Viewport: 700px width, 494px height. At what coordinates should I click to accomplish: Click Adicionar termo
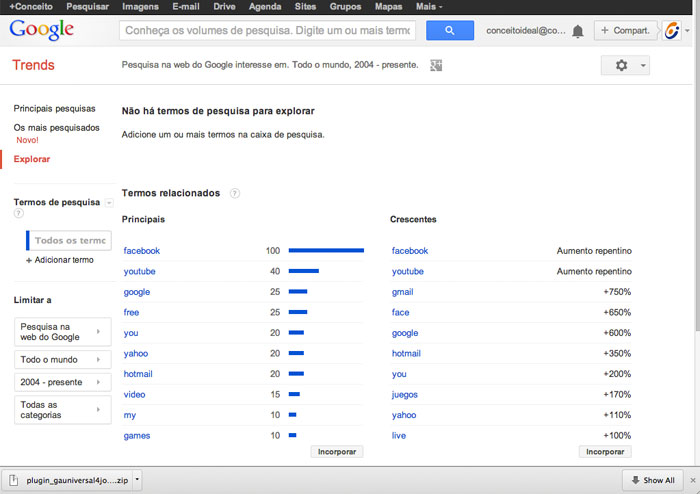60,260
